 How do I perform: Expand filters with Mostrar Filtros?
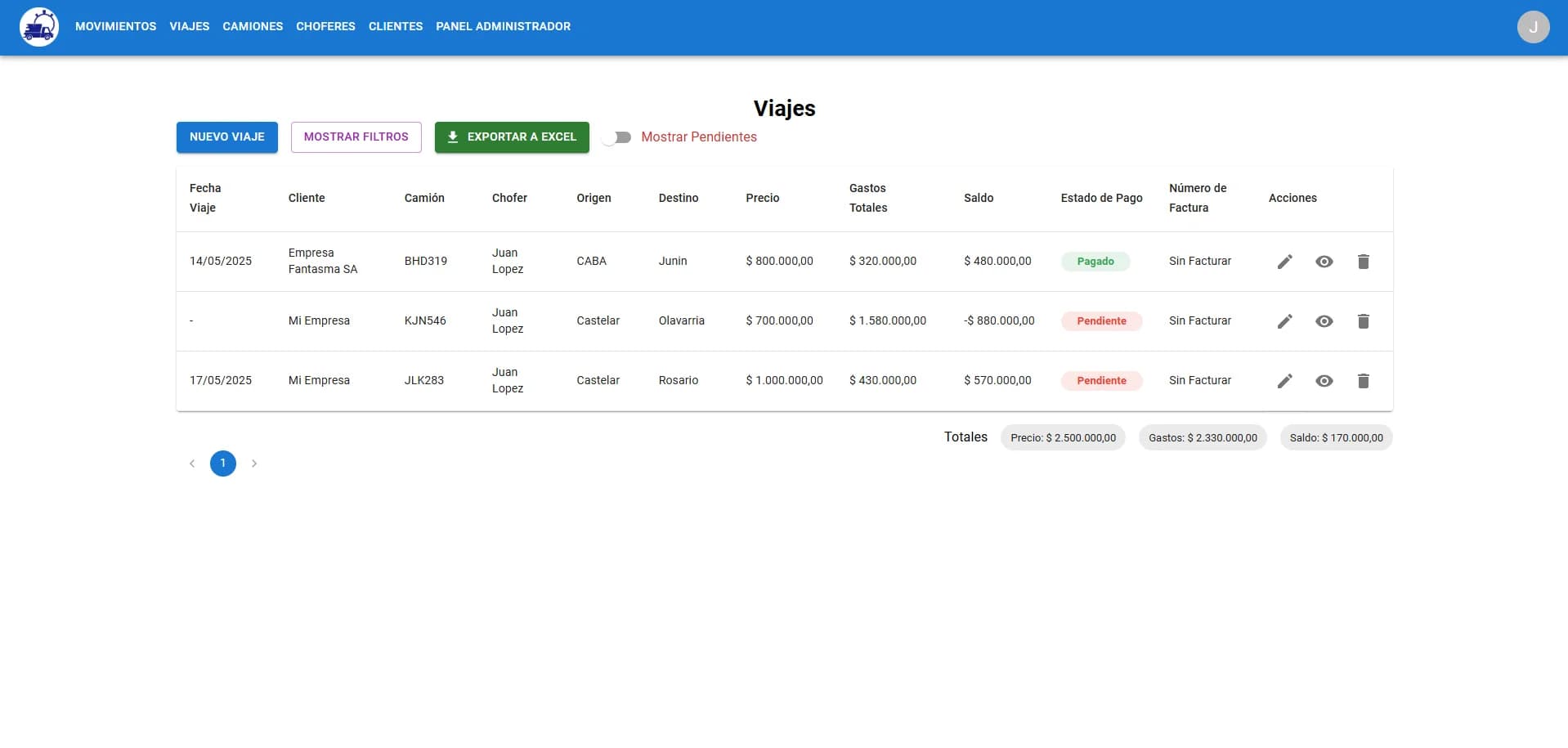356,137
